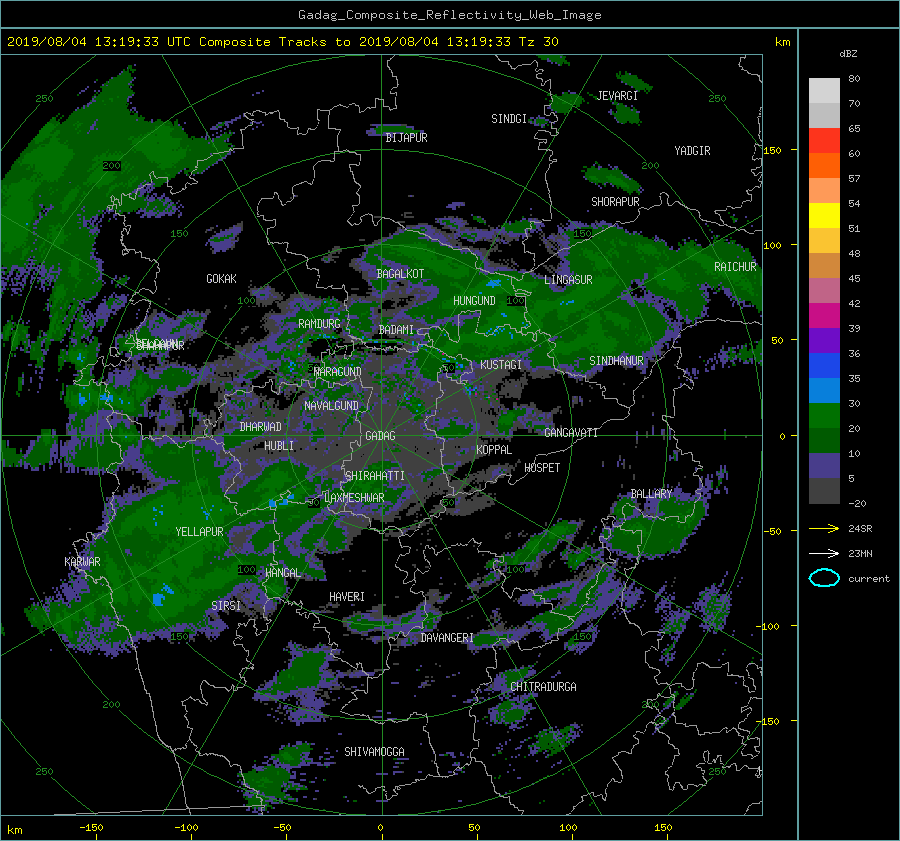Click the SHIRAHATTI city label
The image size is (900, 841).
375,476
